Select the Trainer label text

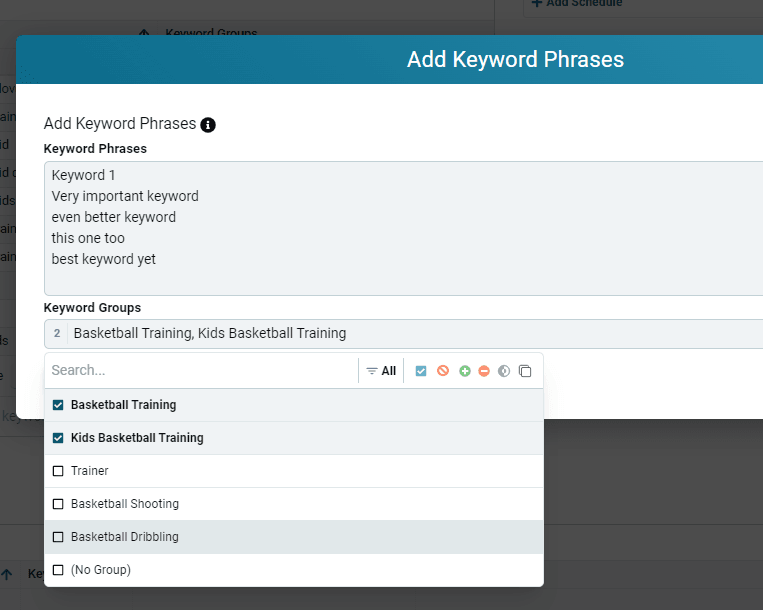pos(90,471)
